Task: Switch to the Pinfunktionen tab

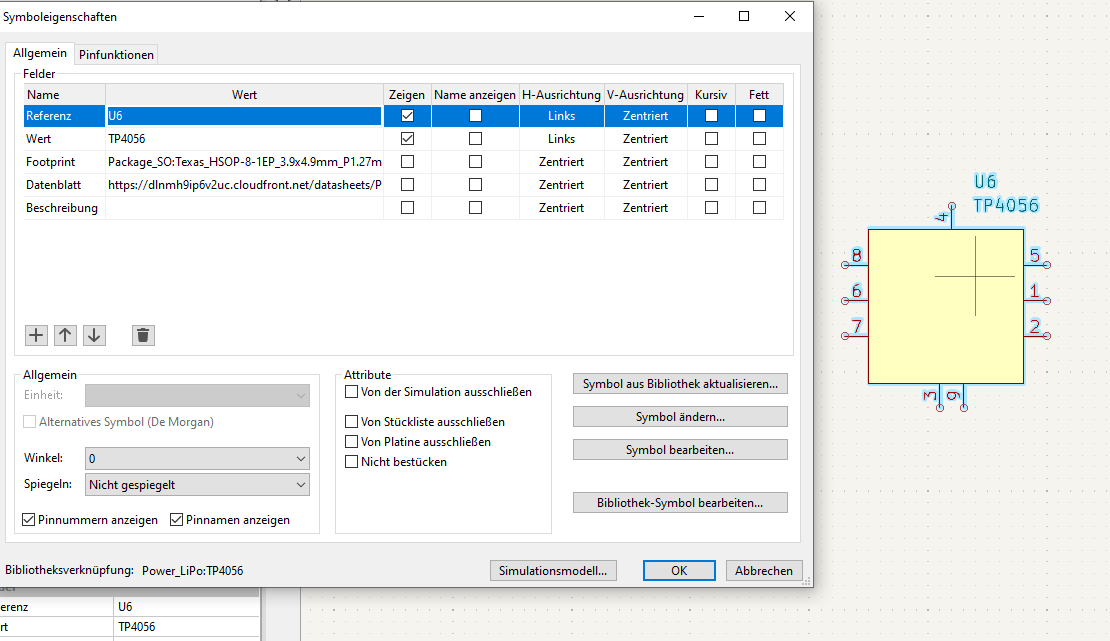Action: pyautogui.click(x=116, y=55)
